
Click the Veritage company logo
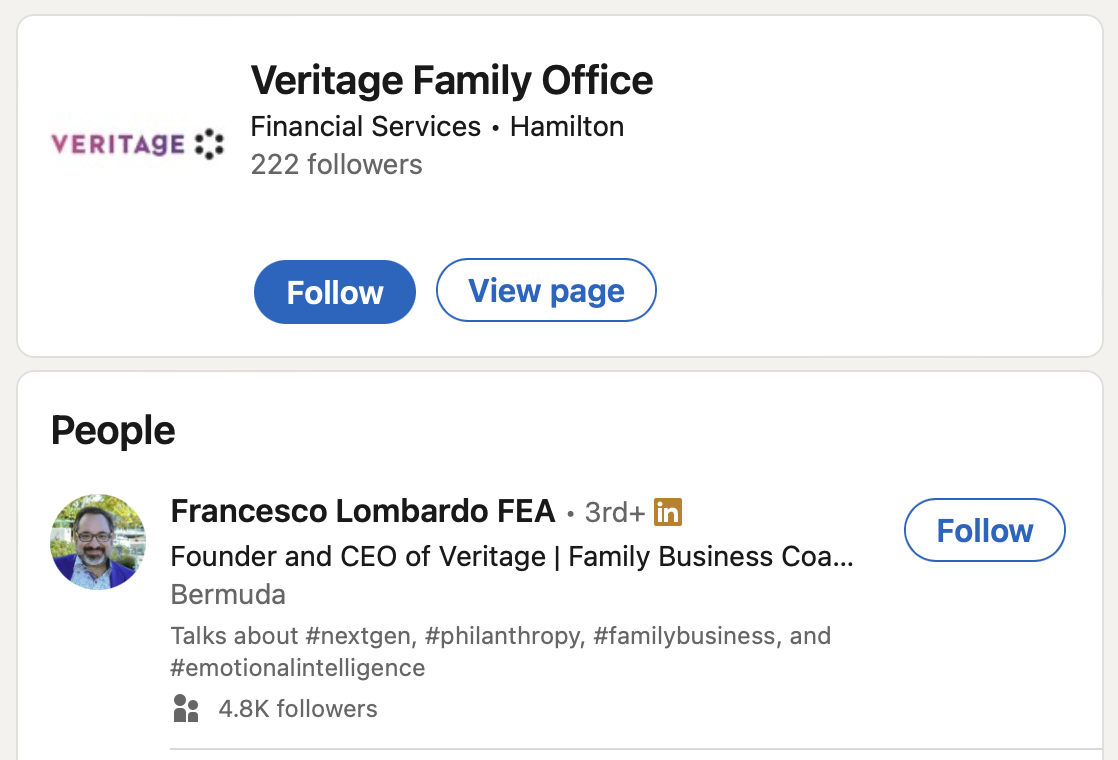(137, 143)
